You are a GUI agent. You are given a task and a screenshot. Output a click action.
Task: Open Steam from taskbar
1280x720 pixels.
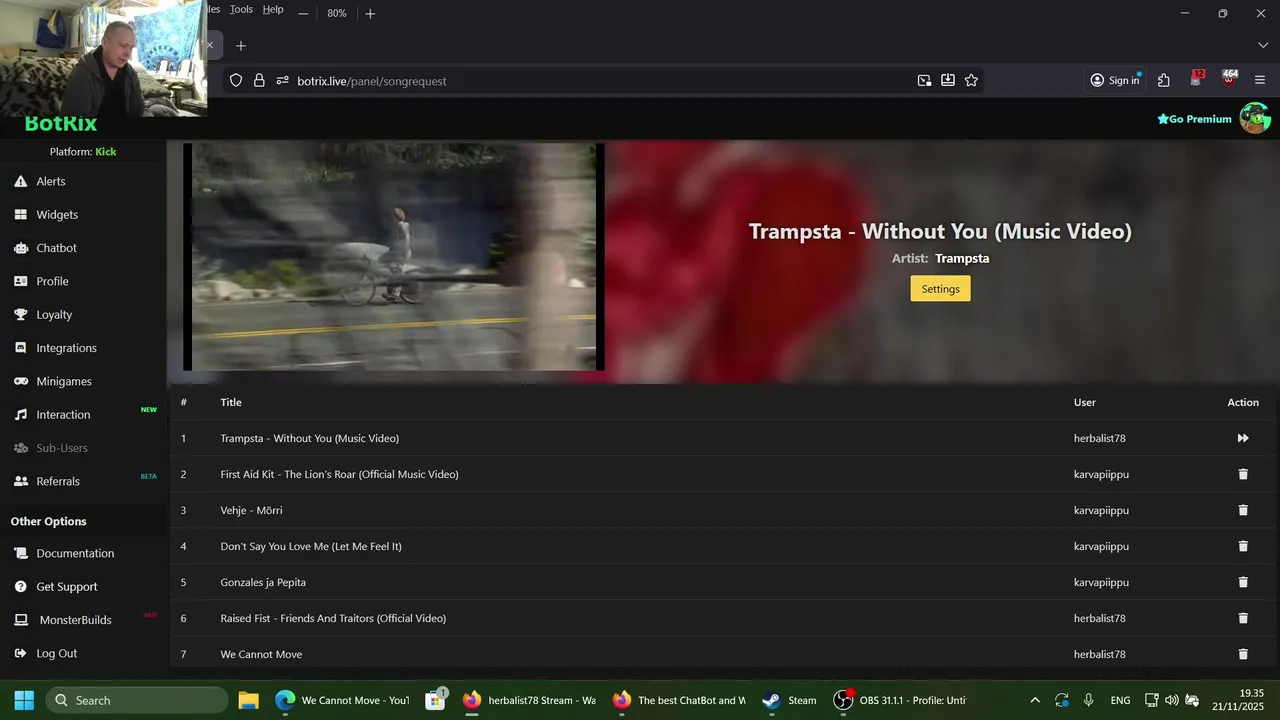[x=789, y=700]
